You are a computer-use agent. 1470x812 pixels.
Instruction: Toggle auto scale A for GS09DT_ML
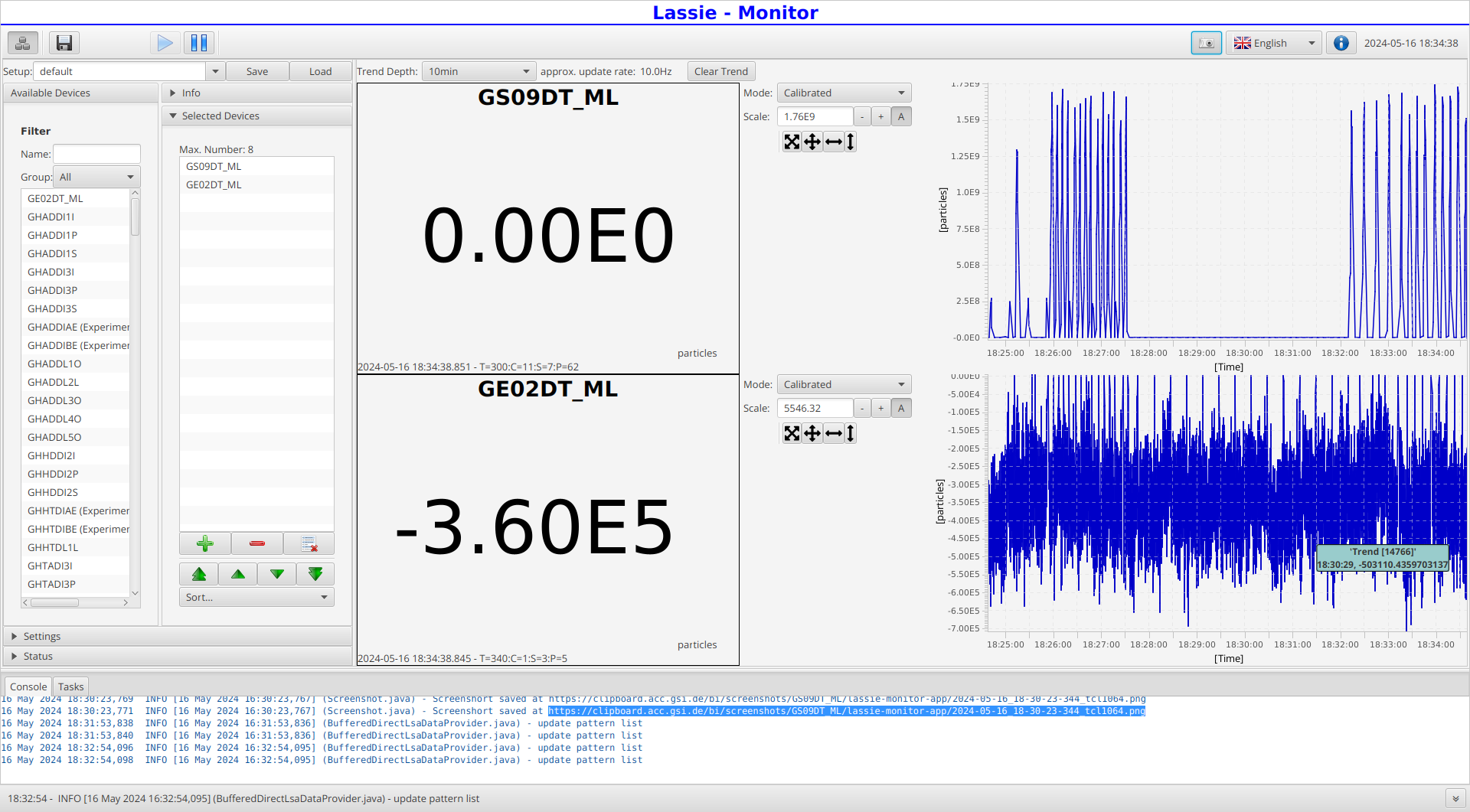[901, 116]
